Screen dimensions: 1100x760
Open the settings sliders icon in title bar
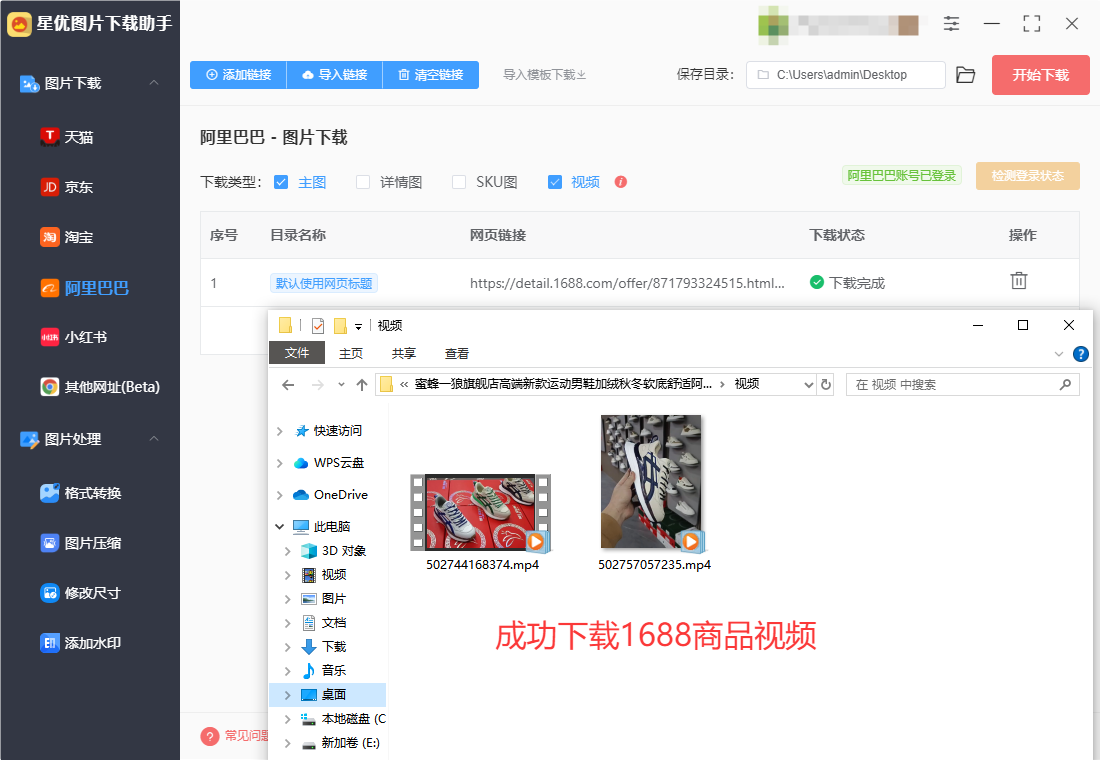(951, 23)
